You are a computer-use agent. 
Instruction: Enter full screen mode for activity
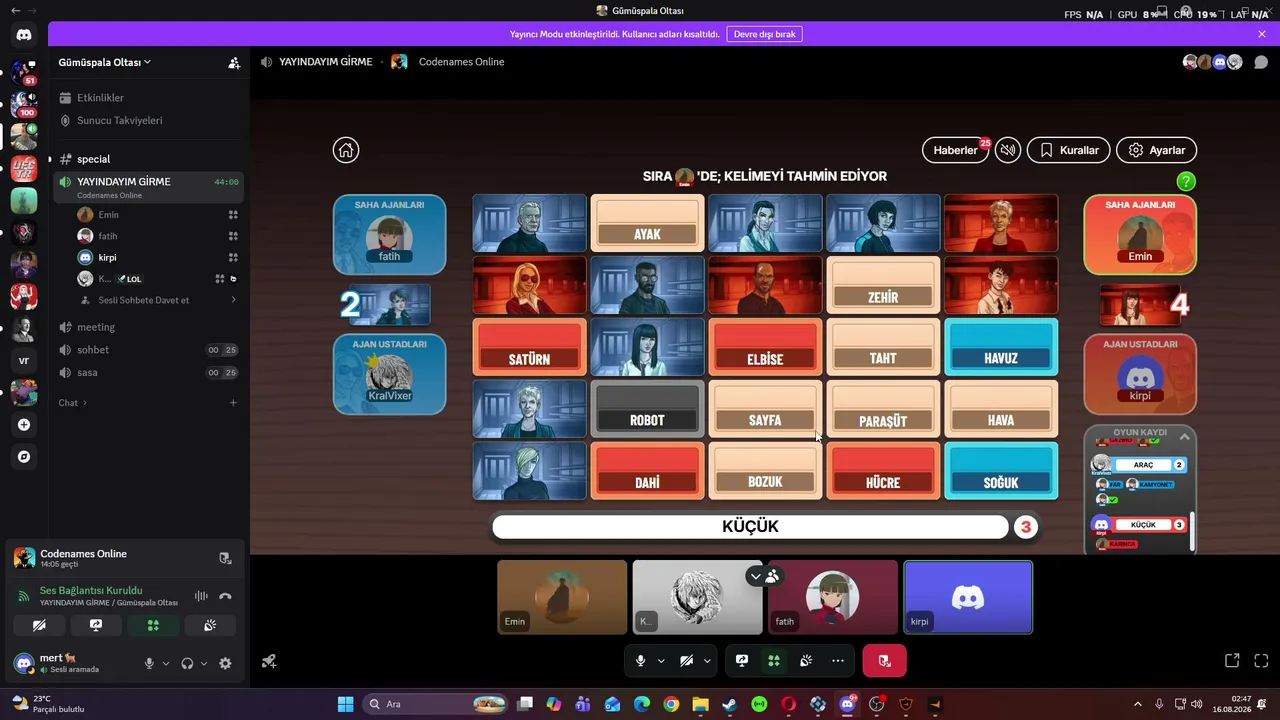pyautogui.click(x=1261, y=661)
